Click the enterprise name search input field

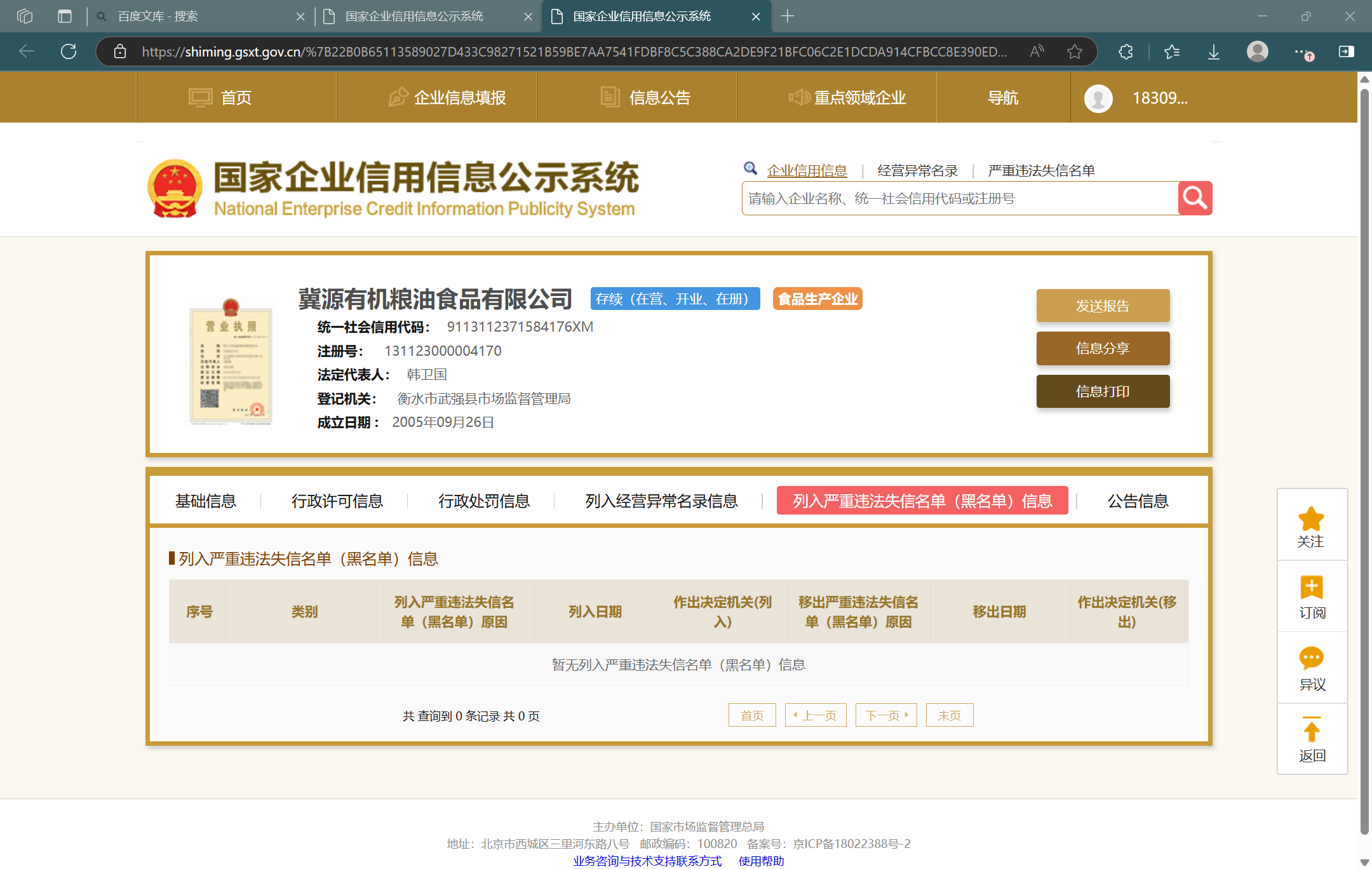[959, 198]
